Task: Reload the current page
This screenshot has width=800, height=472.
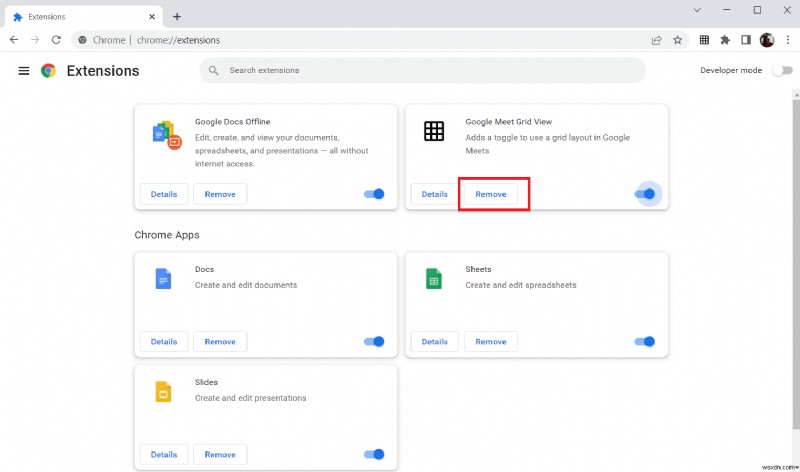Action: tap(55, 40)
